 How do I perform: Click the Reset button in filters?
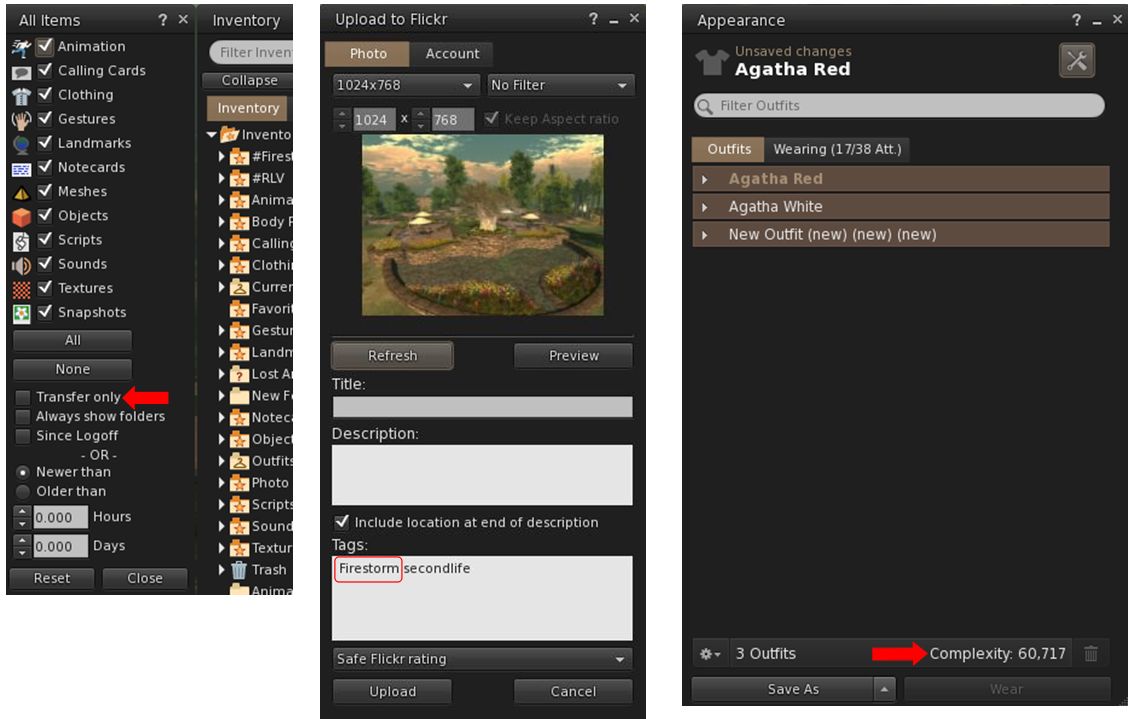(52, 578)
